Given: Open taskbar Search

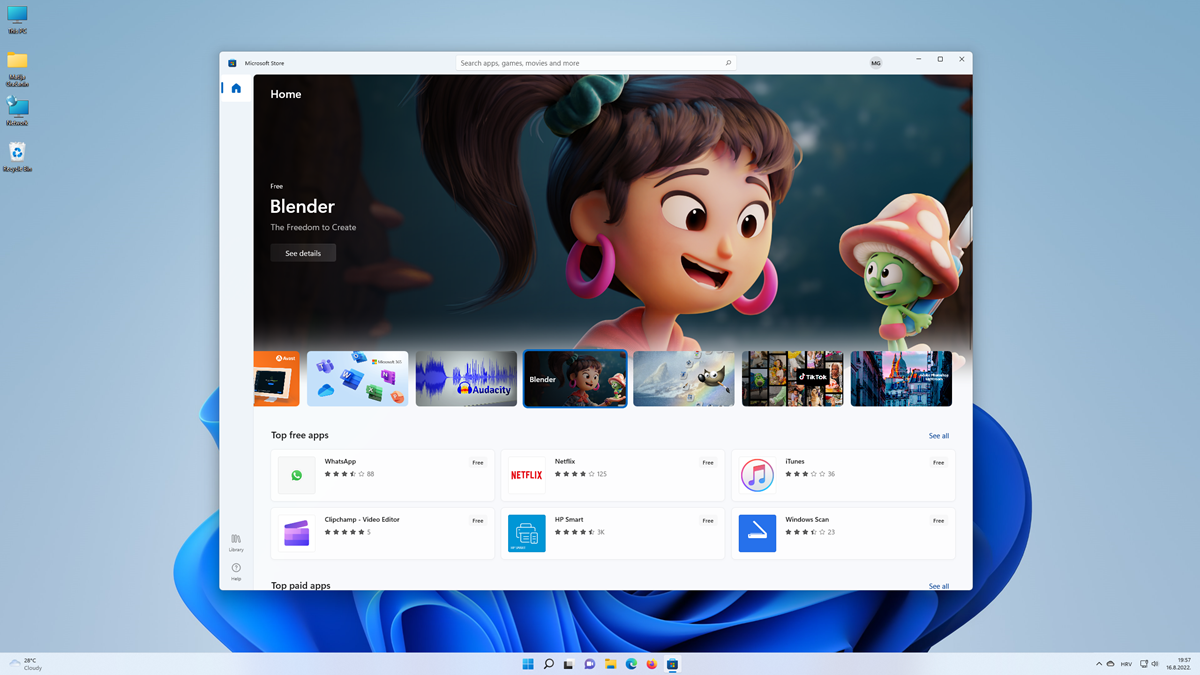Looking at the screenshot, I should click(x=549, y=664).
